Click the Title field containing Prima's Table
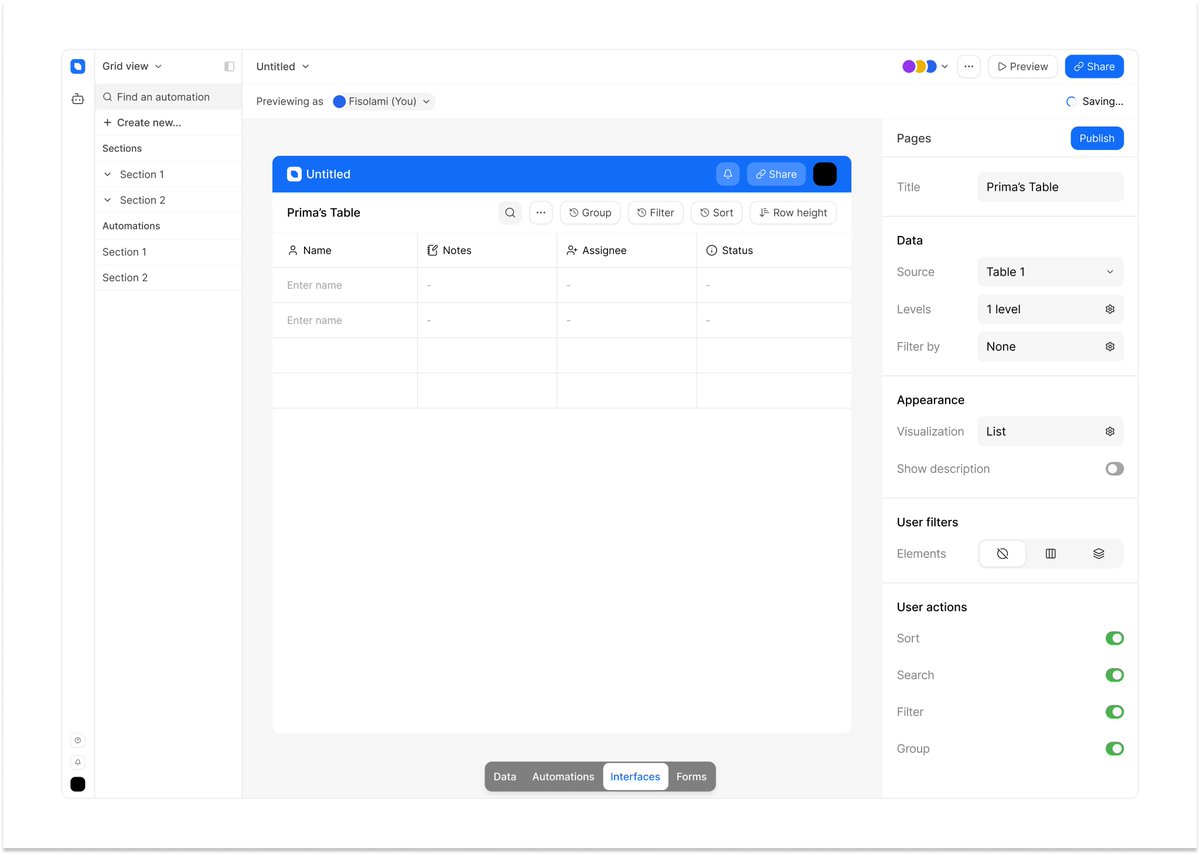The height and width of the screenshot is (855, 1200). 1050,187
